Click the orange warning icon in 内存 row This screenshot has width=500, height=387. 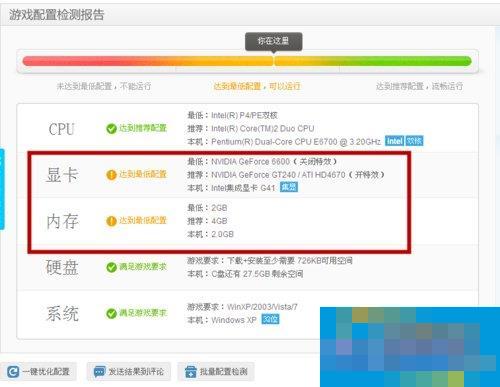[111, 221]
